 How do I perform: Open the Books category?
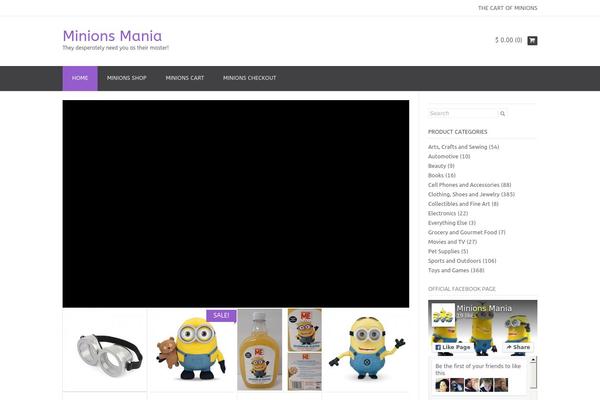[x=442, y=175]
